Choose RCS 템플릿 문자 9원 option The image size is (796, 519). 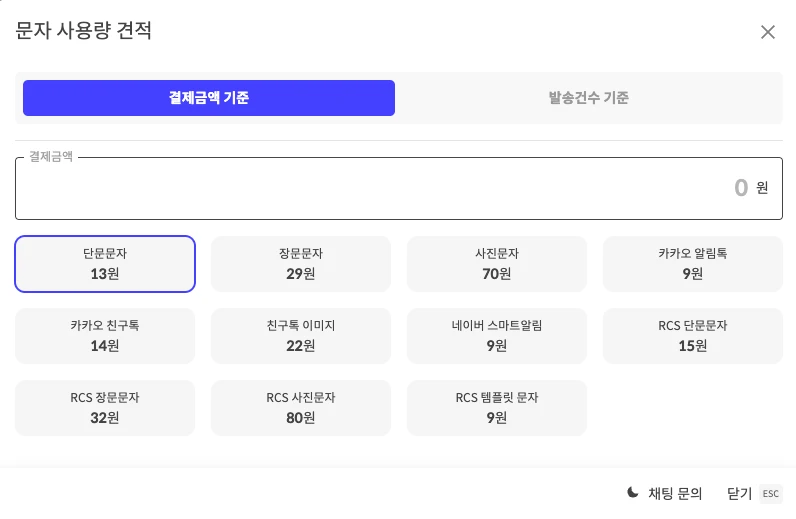click(x=496, y=408)
